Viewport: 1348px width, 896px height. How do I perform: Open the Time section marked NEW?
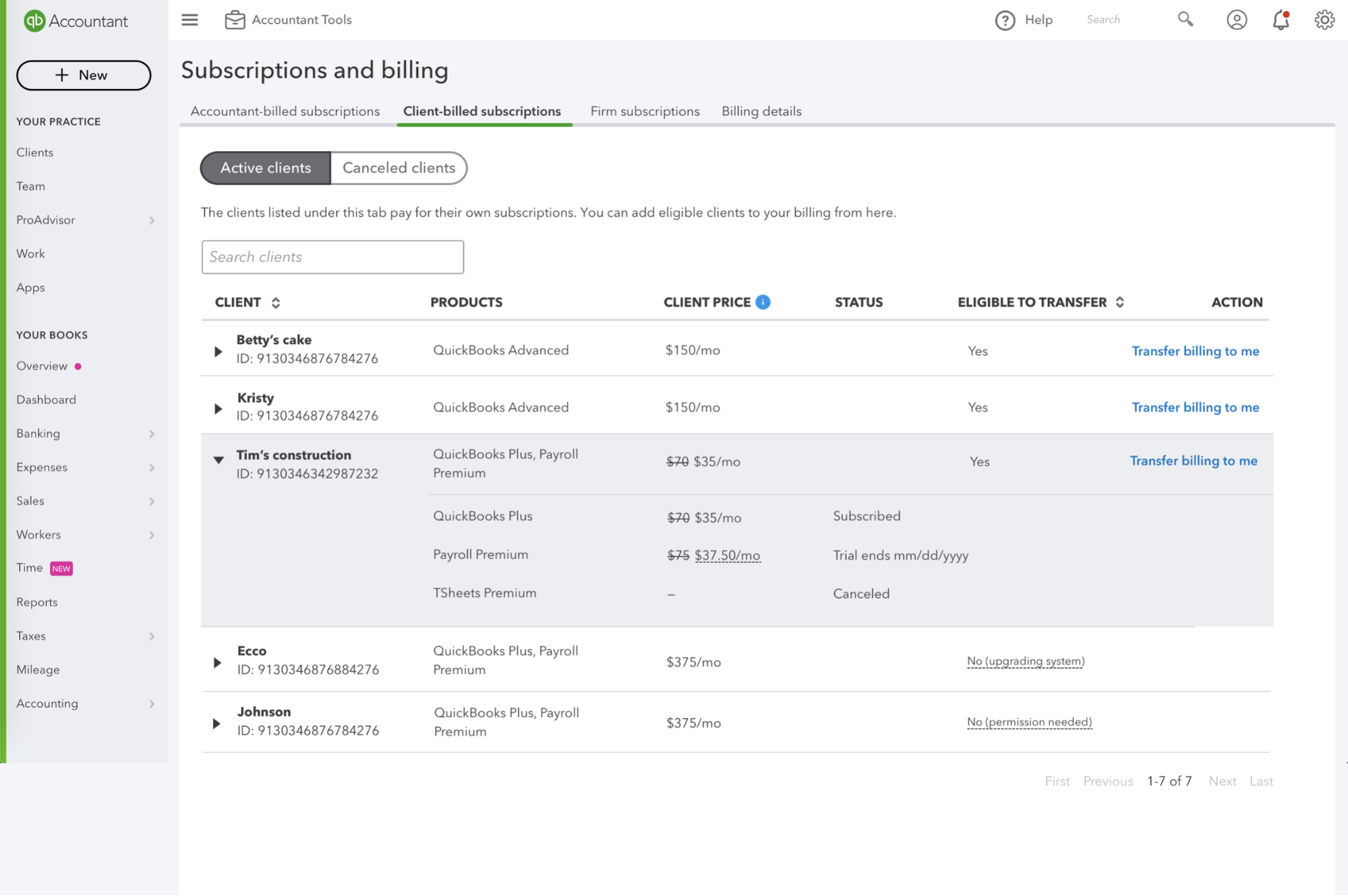pyautogui.click(x=44, y=568)
